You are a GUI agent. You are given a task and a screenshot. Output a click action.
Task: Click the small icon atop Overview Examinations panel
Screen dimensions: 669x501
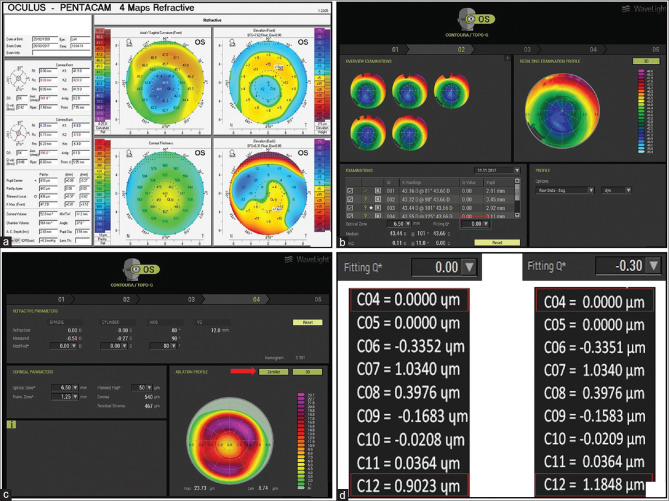click(x=507, y=58)
